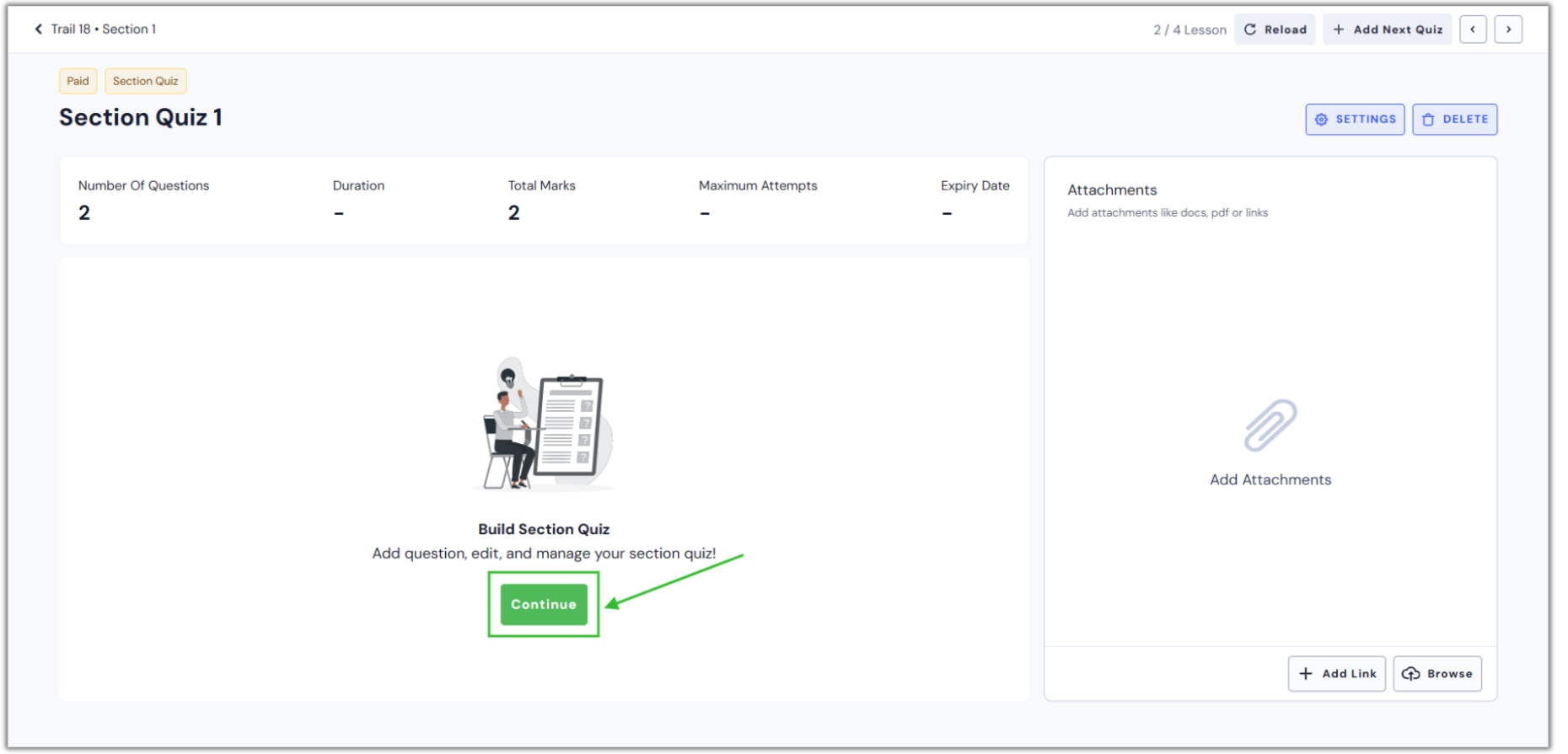Add Link to attachments

pos(1336,674)
